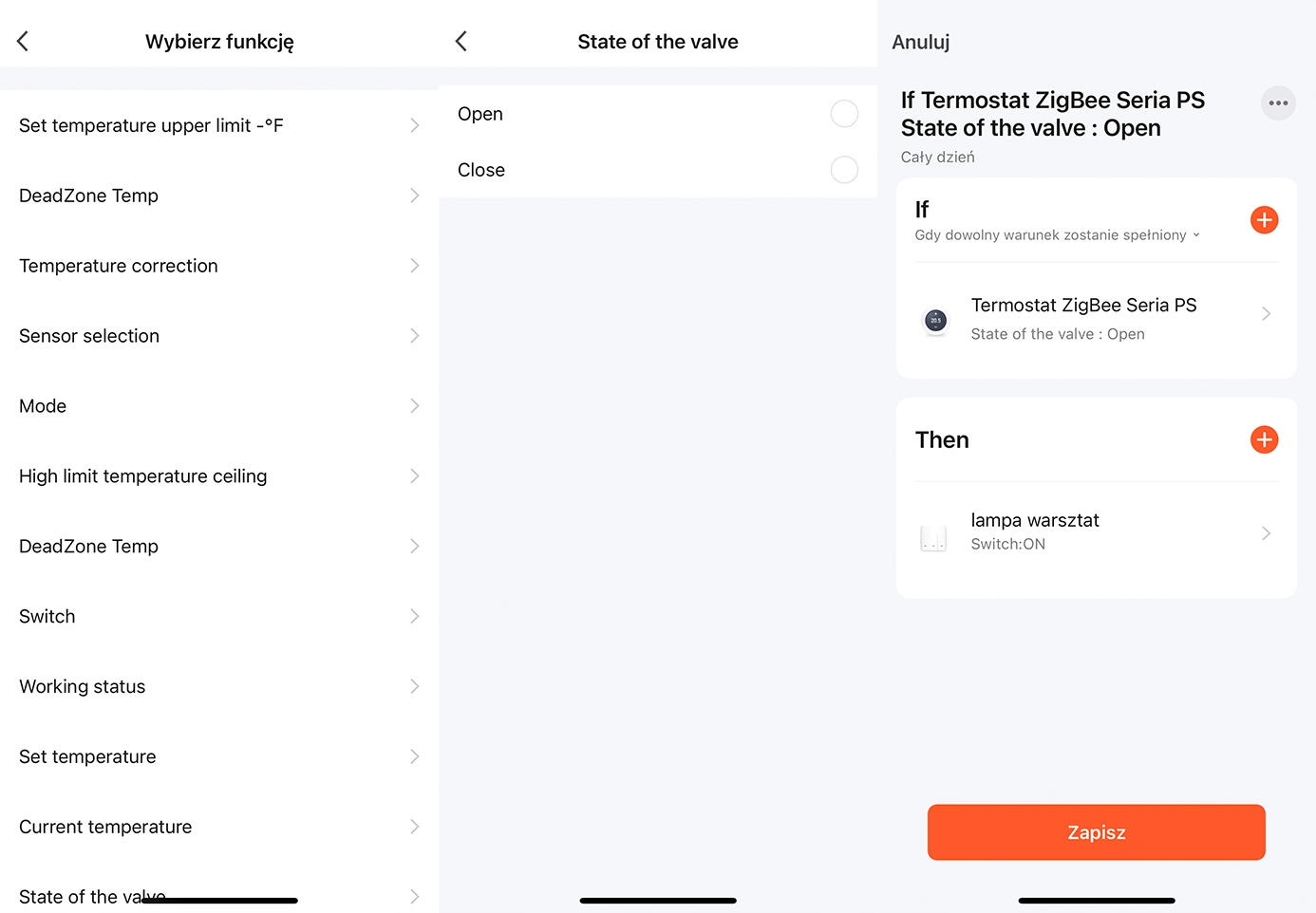Tap Anuluj to cancel
Viewport: 1316px width, 913px height.
(920, 42)
